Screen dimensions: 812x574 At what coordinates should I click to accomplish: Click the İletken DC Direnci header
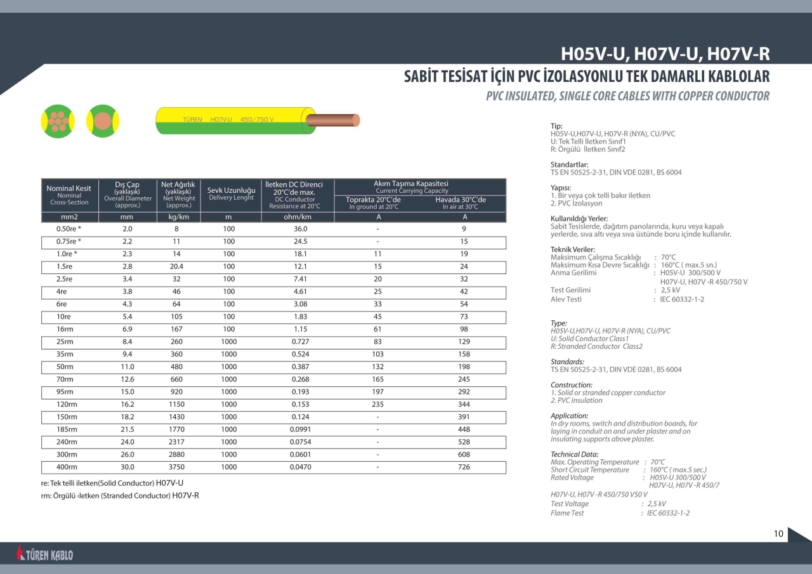tap(294, 193)
